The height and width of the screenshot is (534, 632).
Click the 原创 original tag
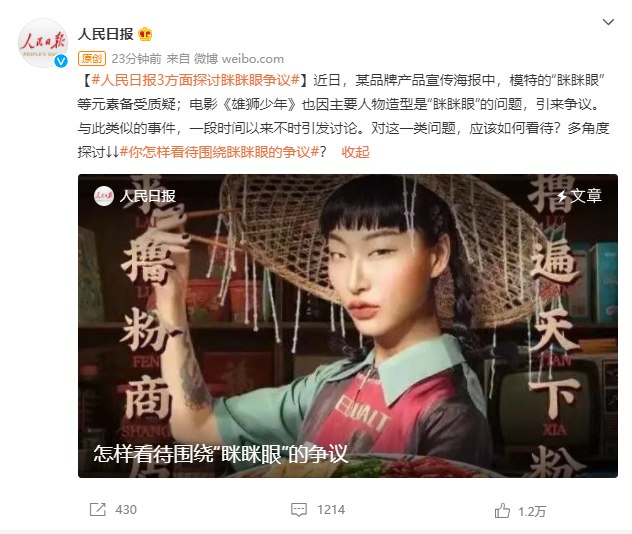[x=92, y=59]
